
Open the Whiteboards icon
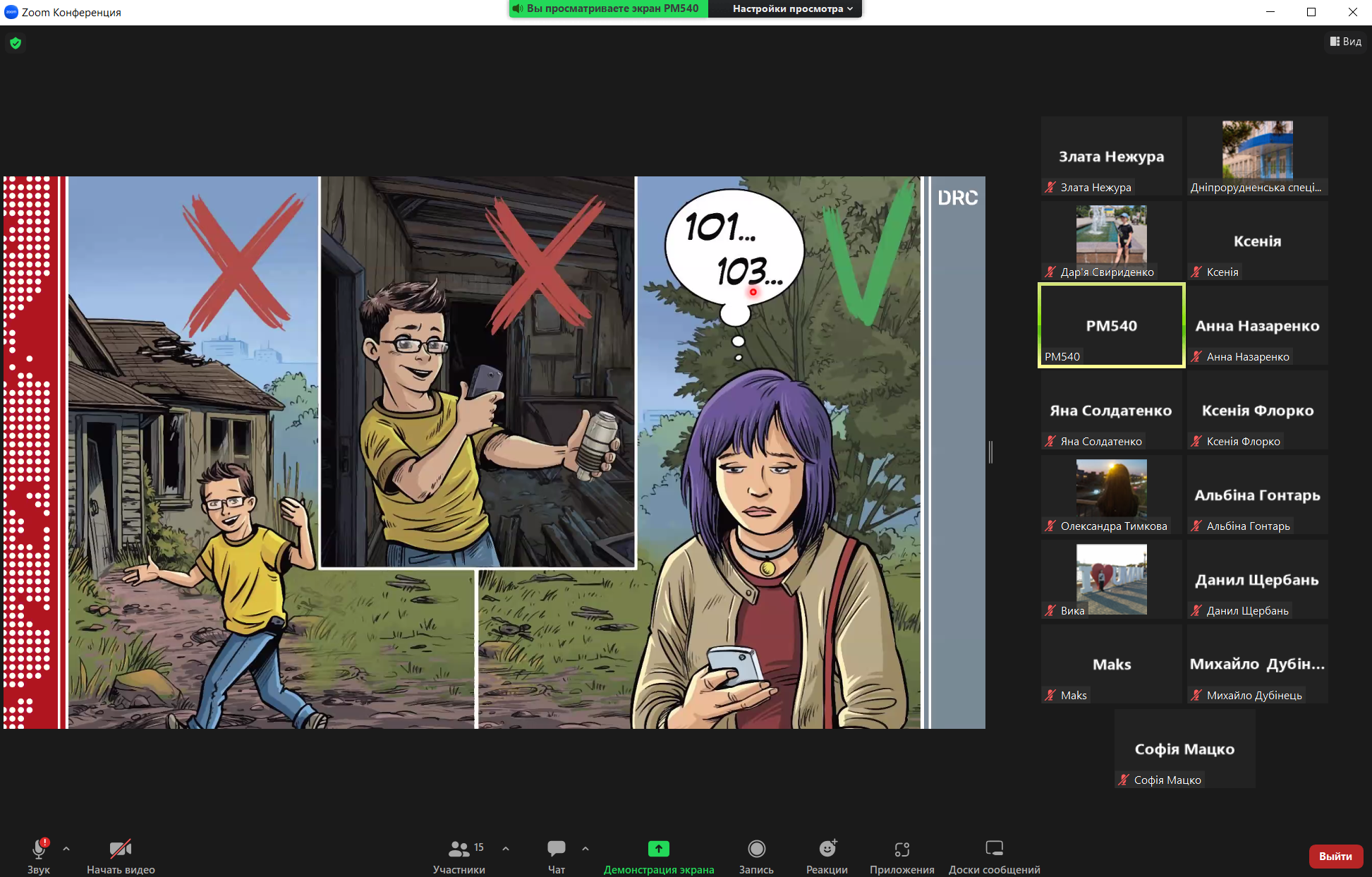[x=994, y=849]
